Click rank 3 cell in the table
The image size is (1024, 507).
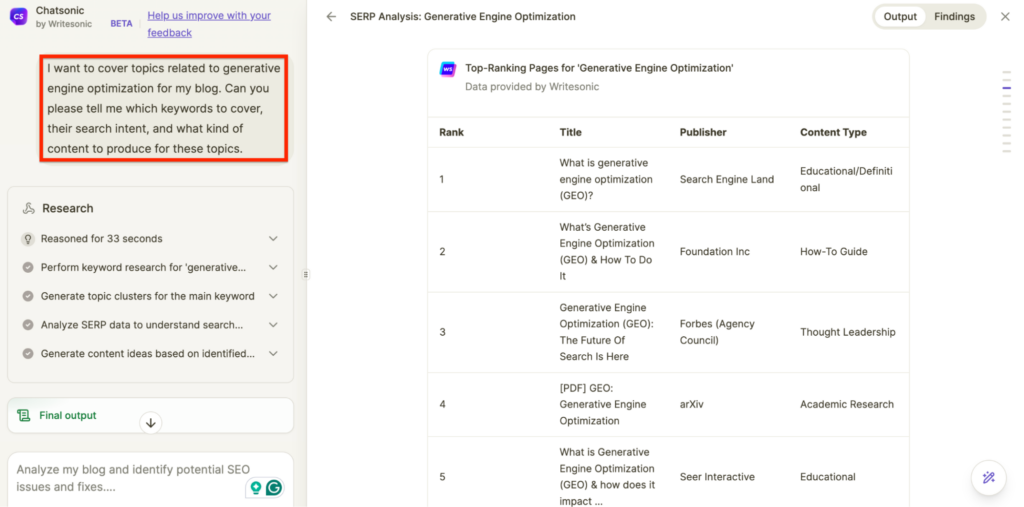(x=442, y=332)
